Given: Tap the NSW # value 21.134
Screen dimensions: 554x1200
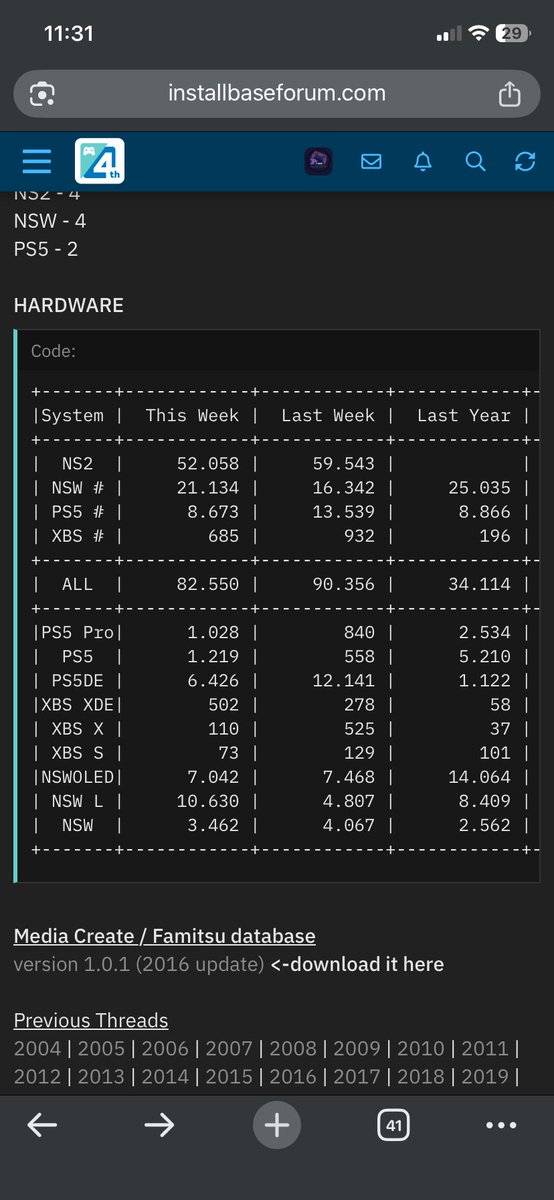Looking at the screenshot, I should click(207, 487).
